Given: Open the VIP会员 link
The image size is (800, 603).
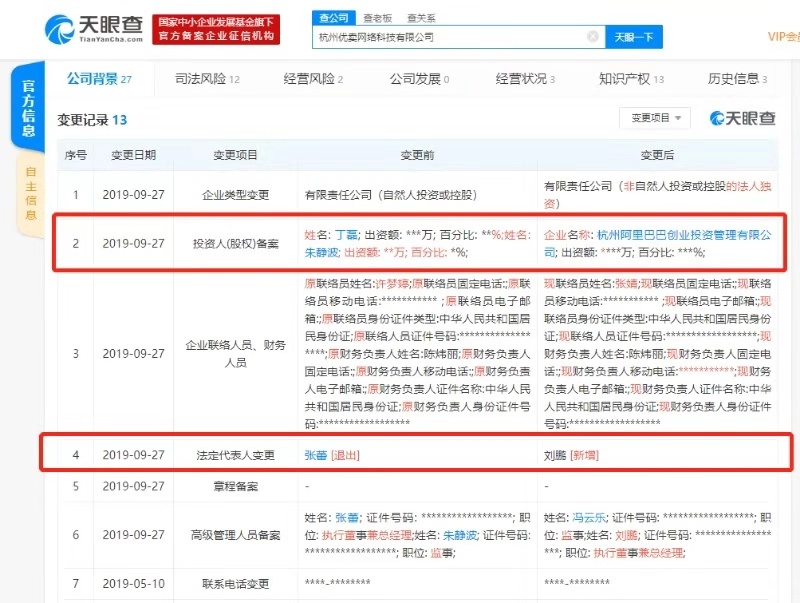Looking at the screenshot, I should point(783,37).
